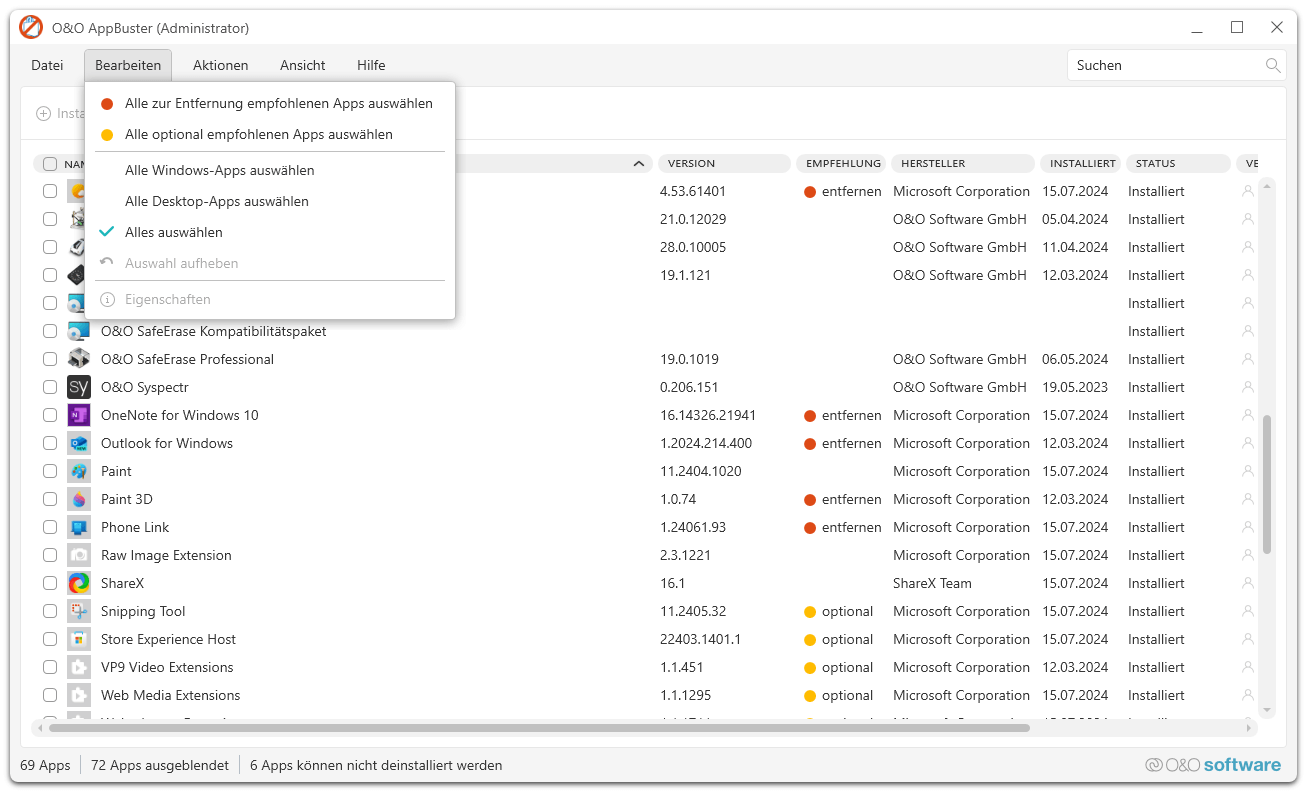Choose Alle Windows-Apps auswählen
This screenshot has width=1307, height=792.
coord(270,170)
